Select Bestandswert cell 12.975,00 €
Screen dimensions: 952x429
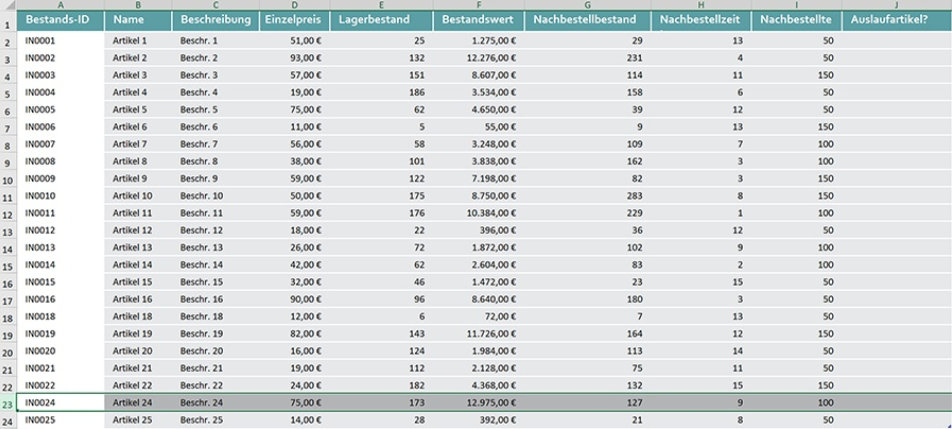click(478, 402)
